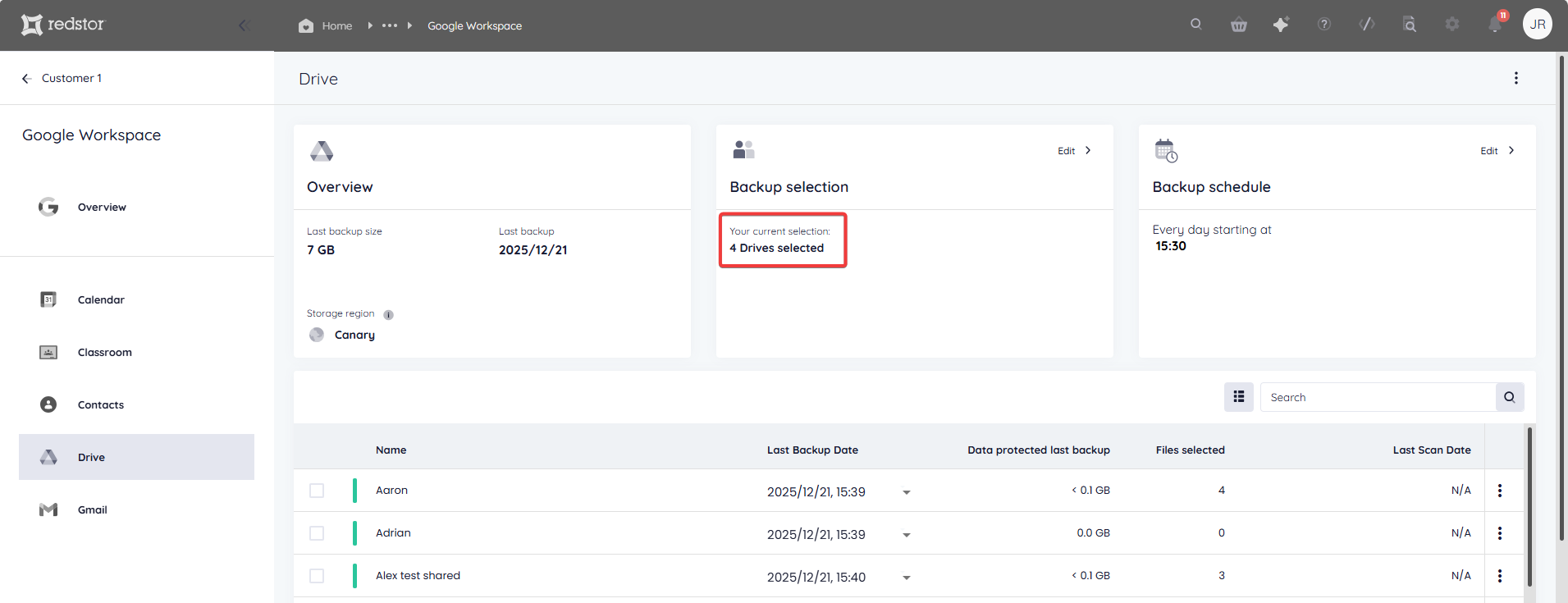Go back to Customer 1
This screenshot has height=603, width=1568.
coord(71,78)
